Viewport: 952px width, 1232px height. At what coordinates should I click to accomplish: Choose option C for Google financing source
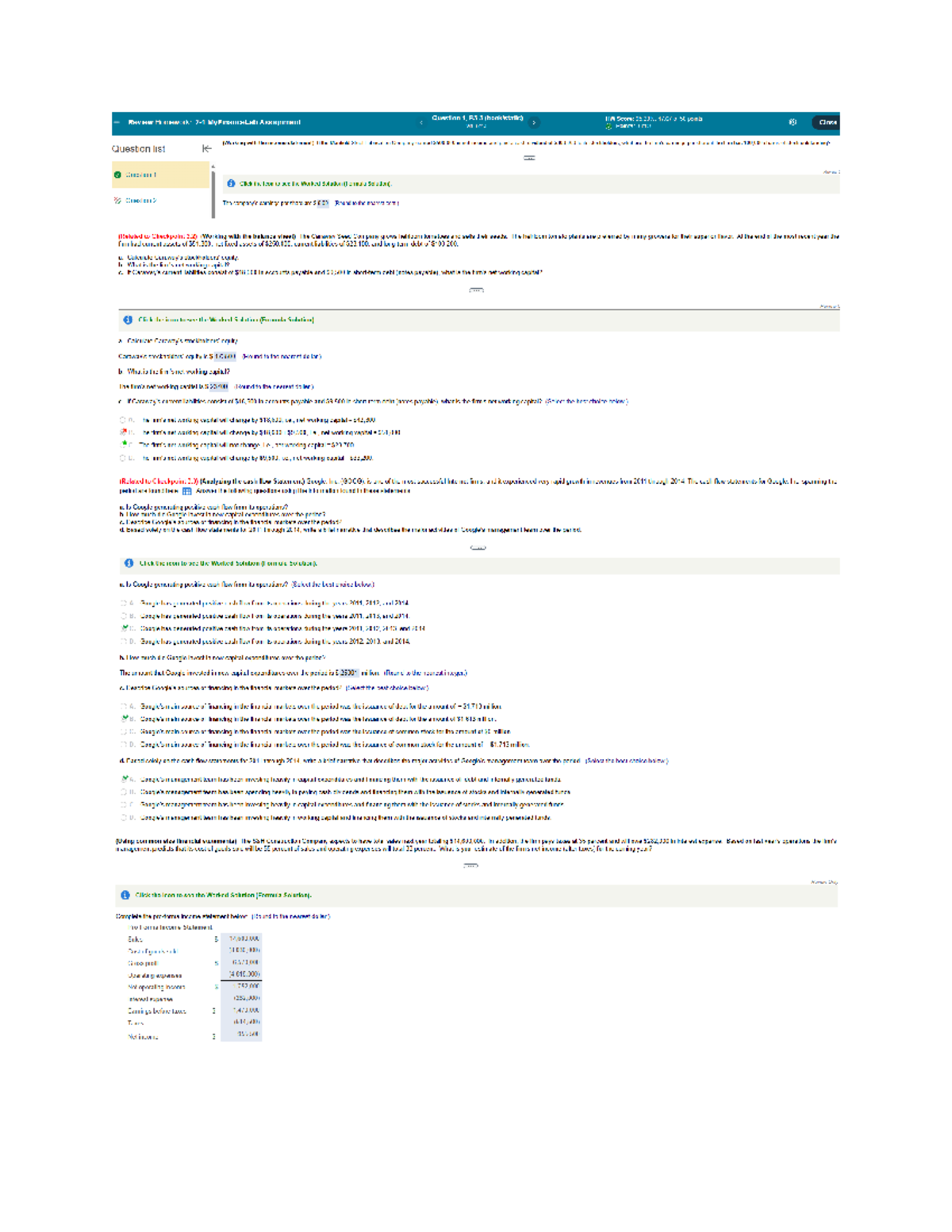point(123,731)
